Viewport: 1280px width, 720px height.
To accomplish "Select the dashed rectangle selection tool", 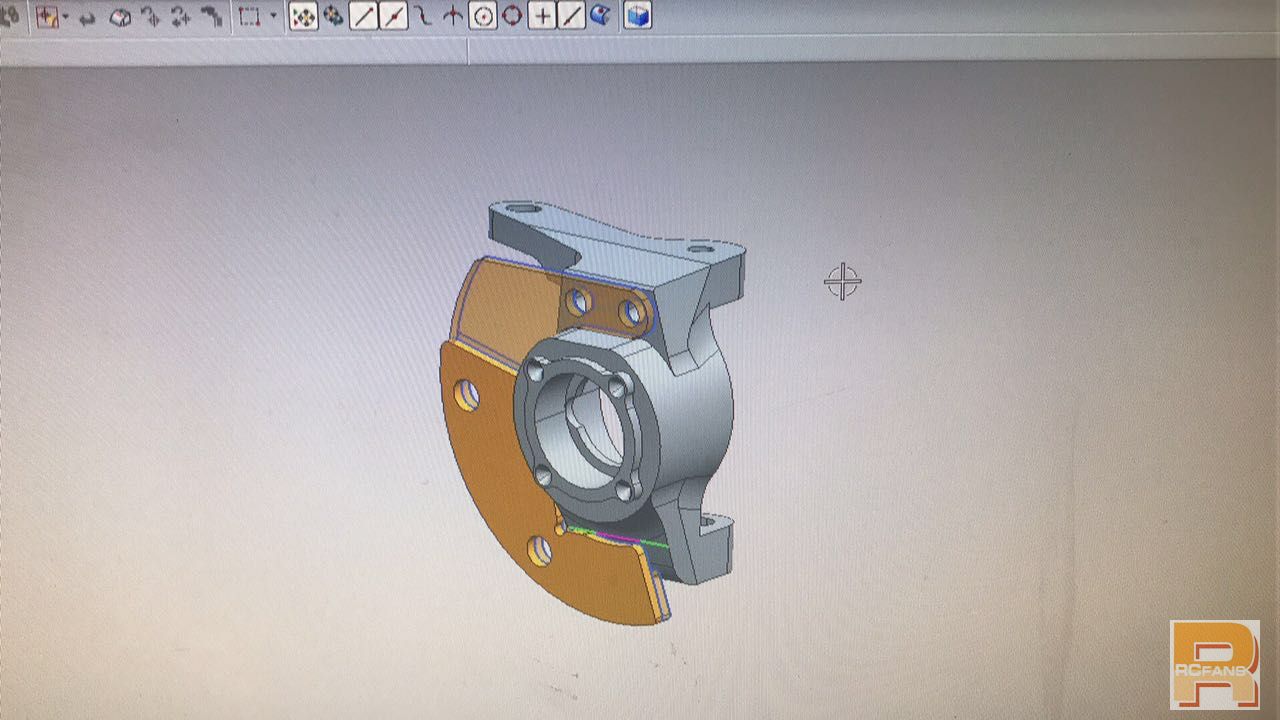I will point(249,16).
